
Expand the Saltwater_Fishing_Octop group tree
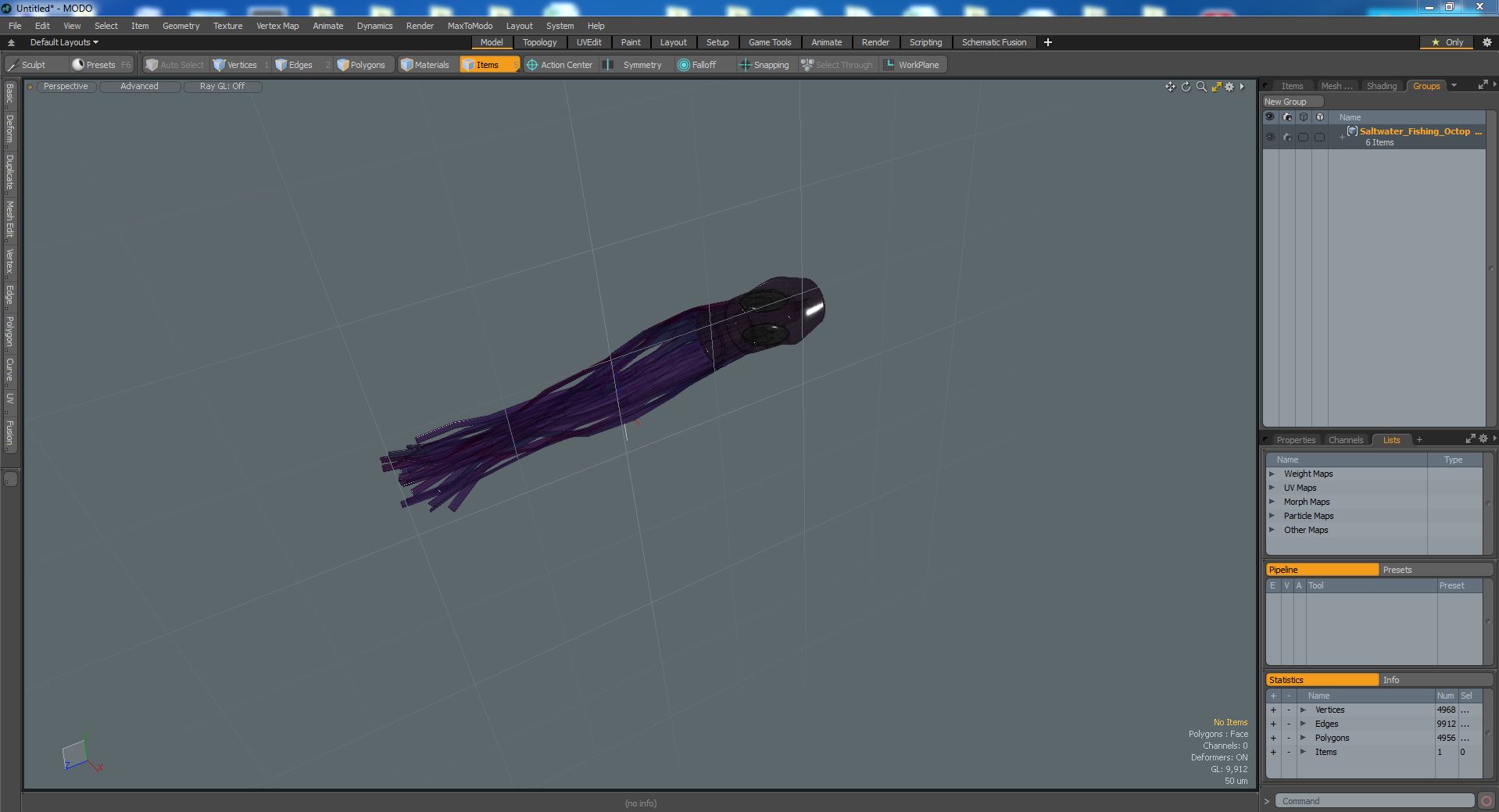(1342, 137)
